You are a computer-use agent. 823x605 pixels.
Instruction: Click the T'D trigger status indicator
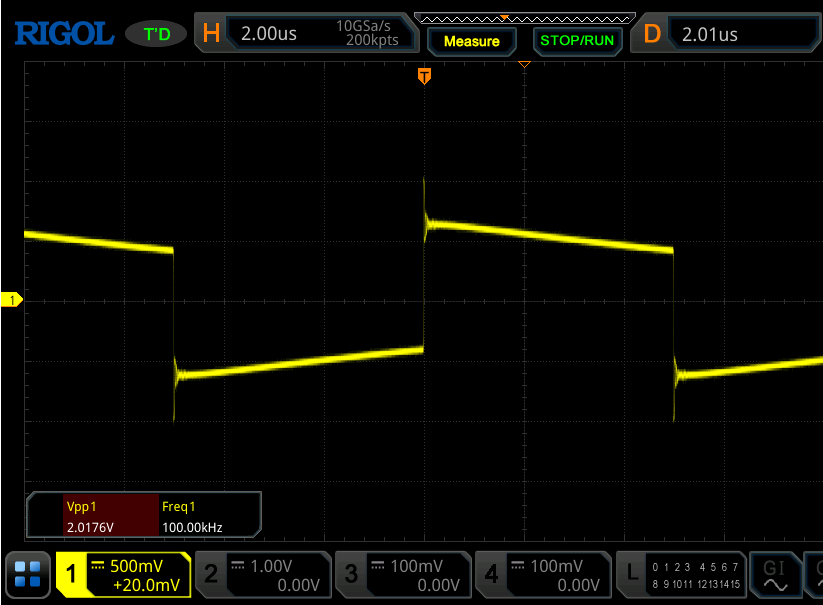pos(156,34)
